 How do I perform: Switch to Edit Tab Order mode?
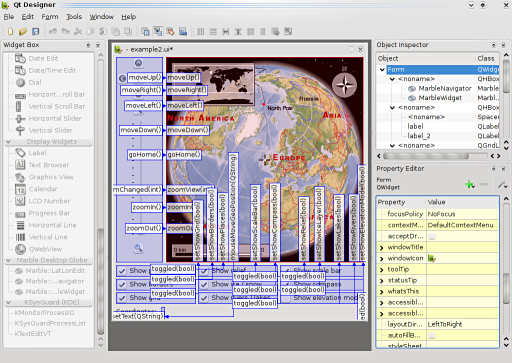coord(183,32)
